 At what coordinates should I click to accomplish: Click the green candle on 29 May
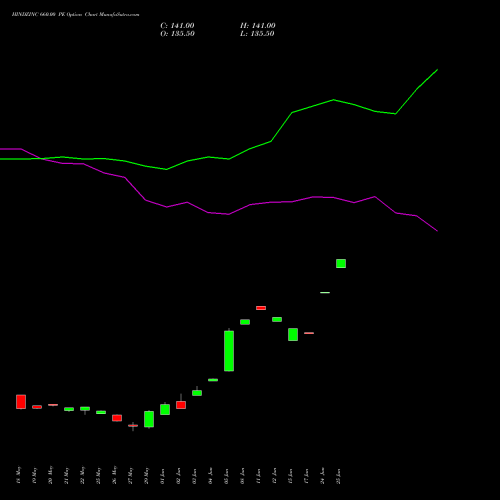149,419
